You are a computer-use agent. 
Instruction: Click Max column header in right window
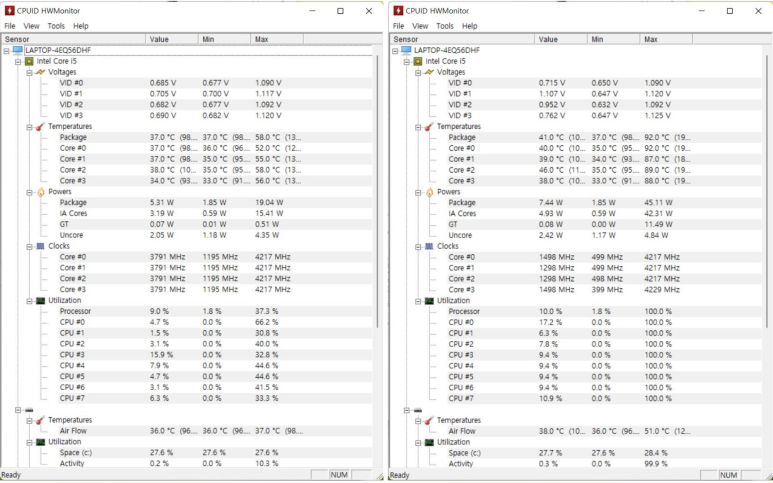click(666, 39)
